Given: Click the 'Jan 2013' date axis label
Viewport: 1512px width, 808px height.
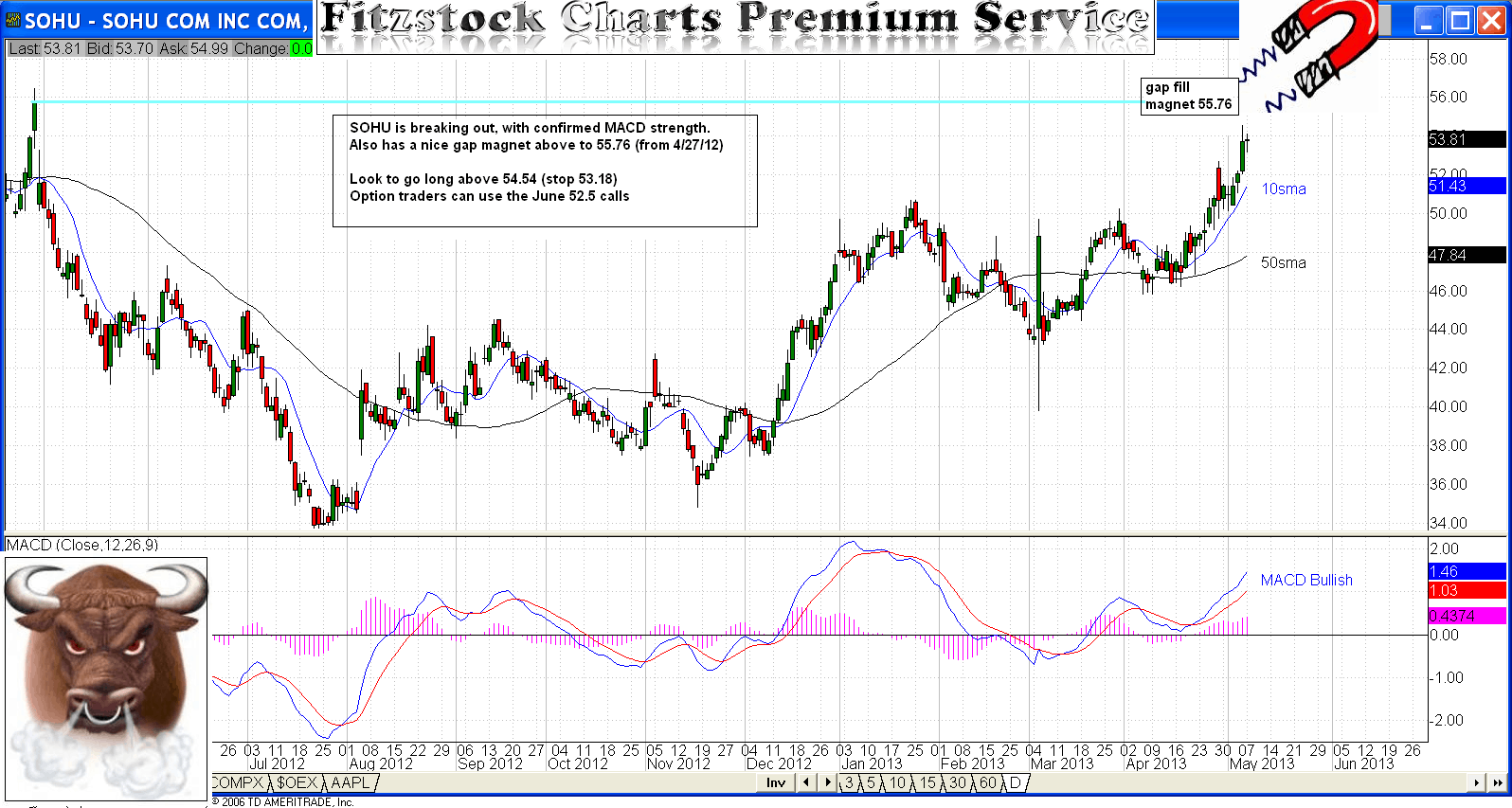Looking at the screenshot, I should tap(872, 763).
